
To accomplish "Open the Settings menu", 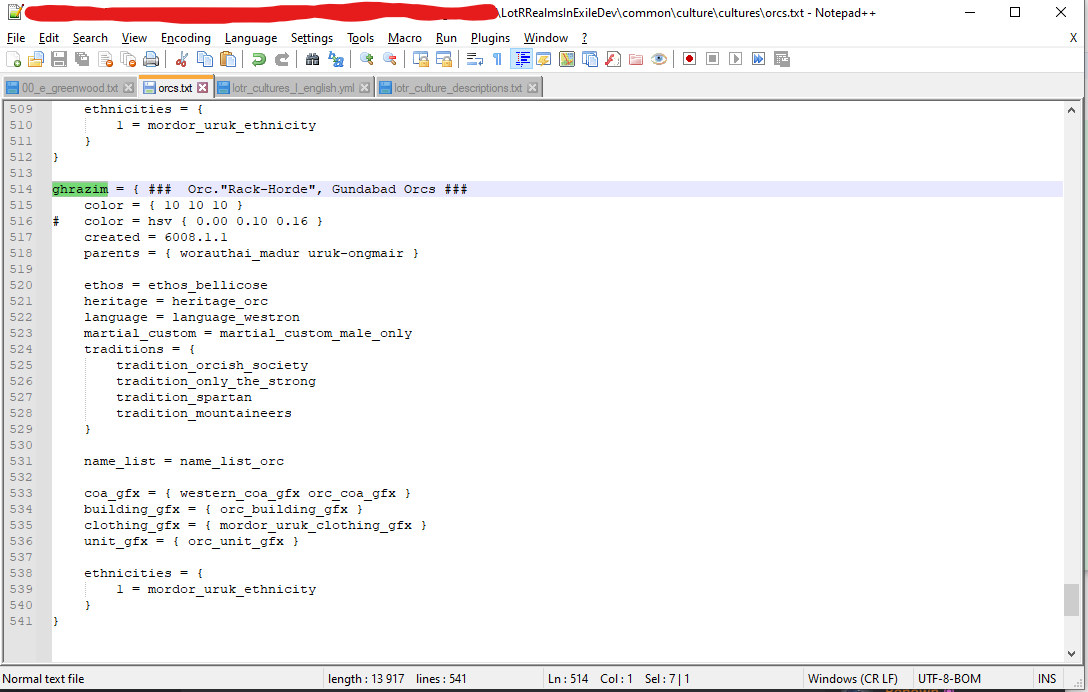I will pos(312,37).
